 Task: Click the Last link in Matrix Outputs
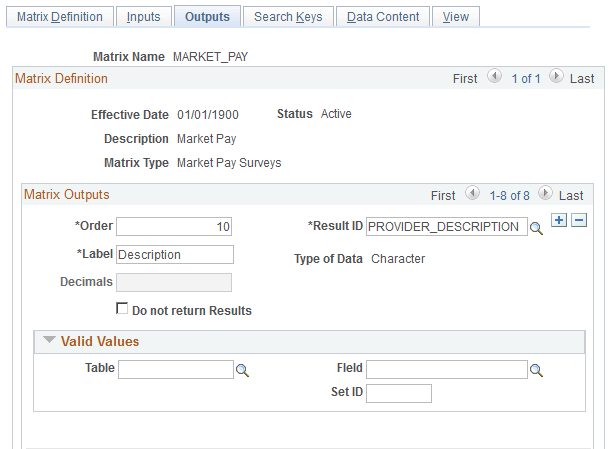click(x=571, y=195)
